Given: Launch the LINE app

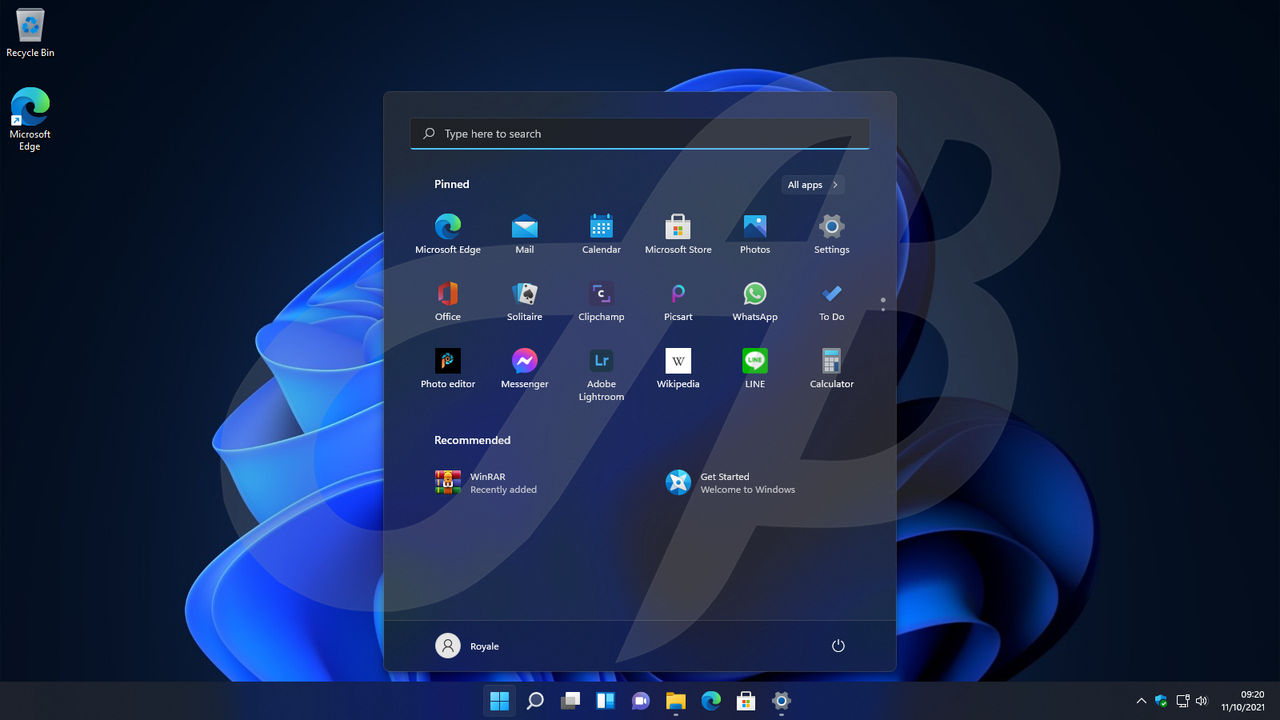Looking at the screenshot, I should tap(755, 368).
